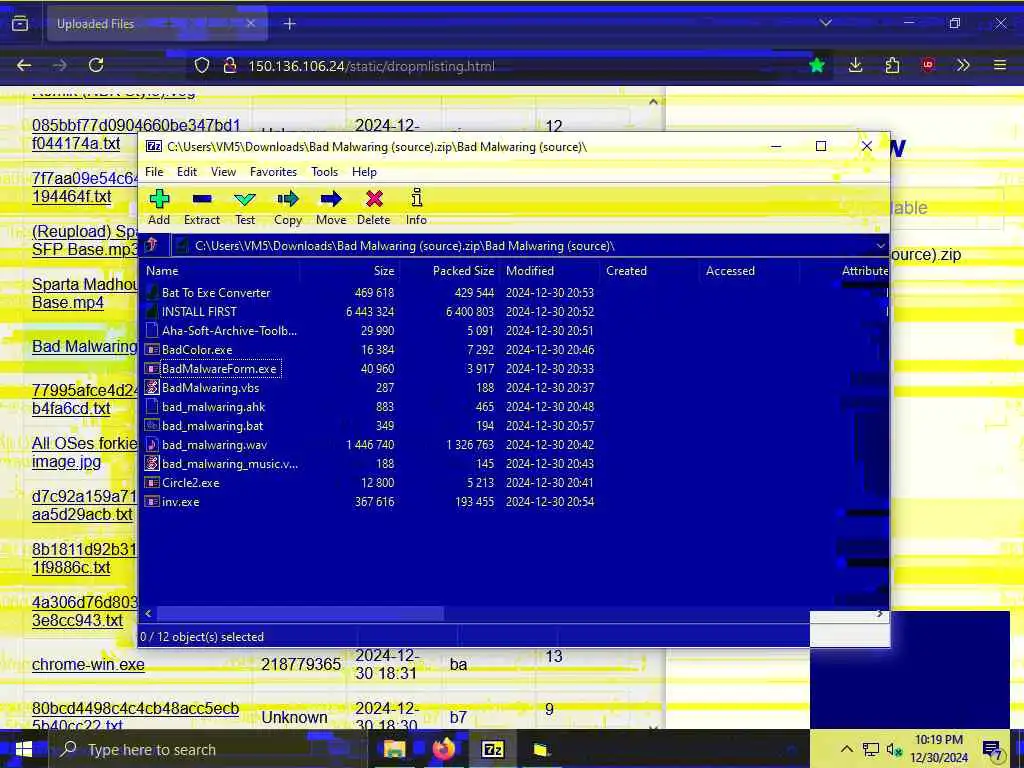Click the 7-Zip taskbar icon
This screenshot has height=768, width=1024.
(x=492, y=750)
